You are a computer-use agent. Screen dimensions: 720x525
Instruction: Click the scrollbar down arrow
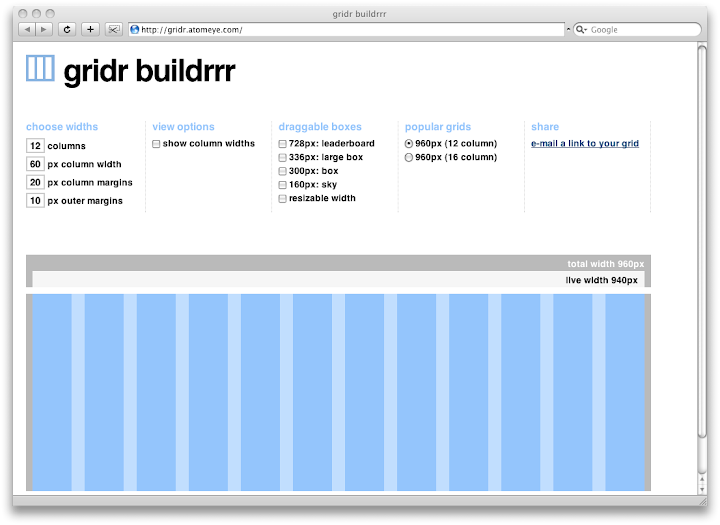pos(702,489)
